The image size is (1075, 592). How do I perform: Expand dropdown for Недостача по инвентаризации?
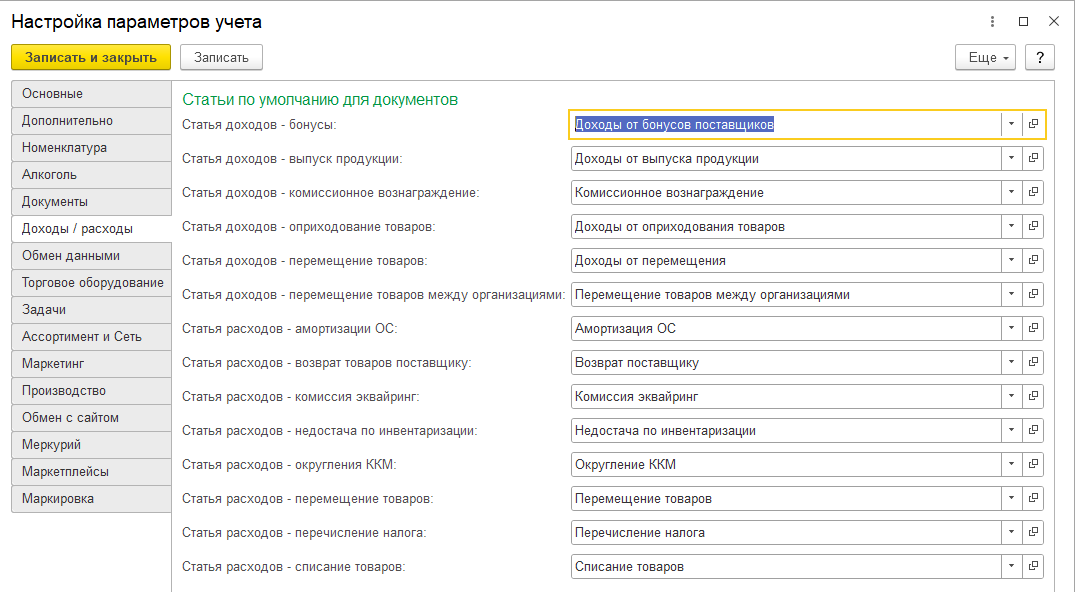[x=1011, y=430]
